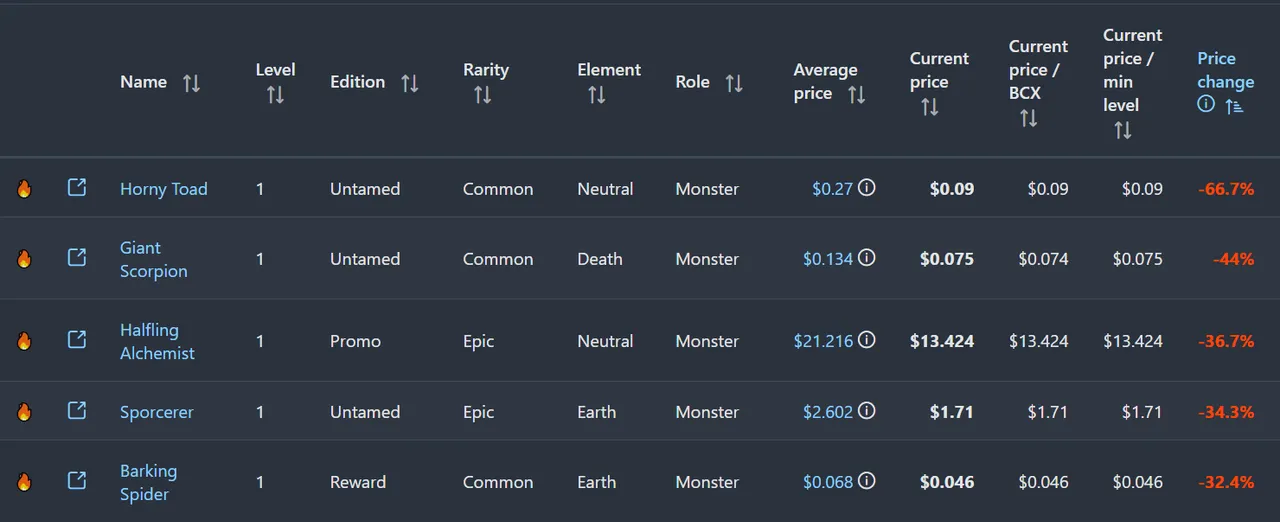Open the Sporcerer card link

coord(157,412)
